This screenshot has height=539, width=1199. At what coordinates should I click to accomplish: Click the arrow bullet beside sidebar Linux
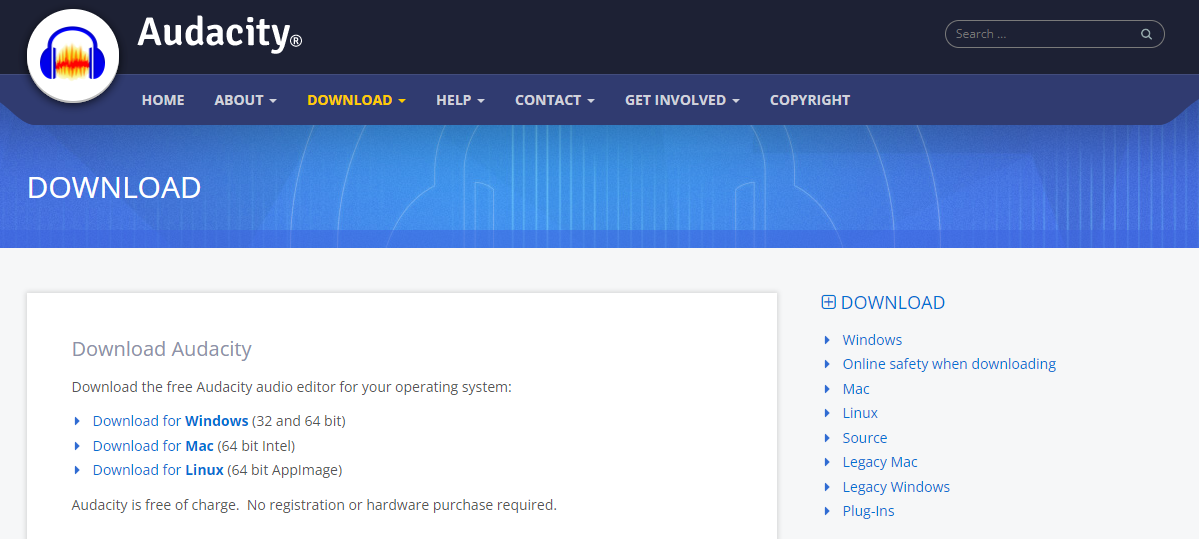(827, 413)
